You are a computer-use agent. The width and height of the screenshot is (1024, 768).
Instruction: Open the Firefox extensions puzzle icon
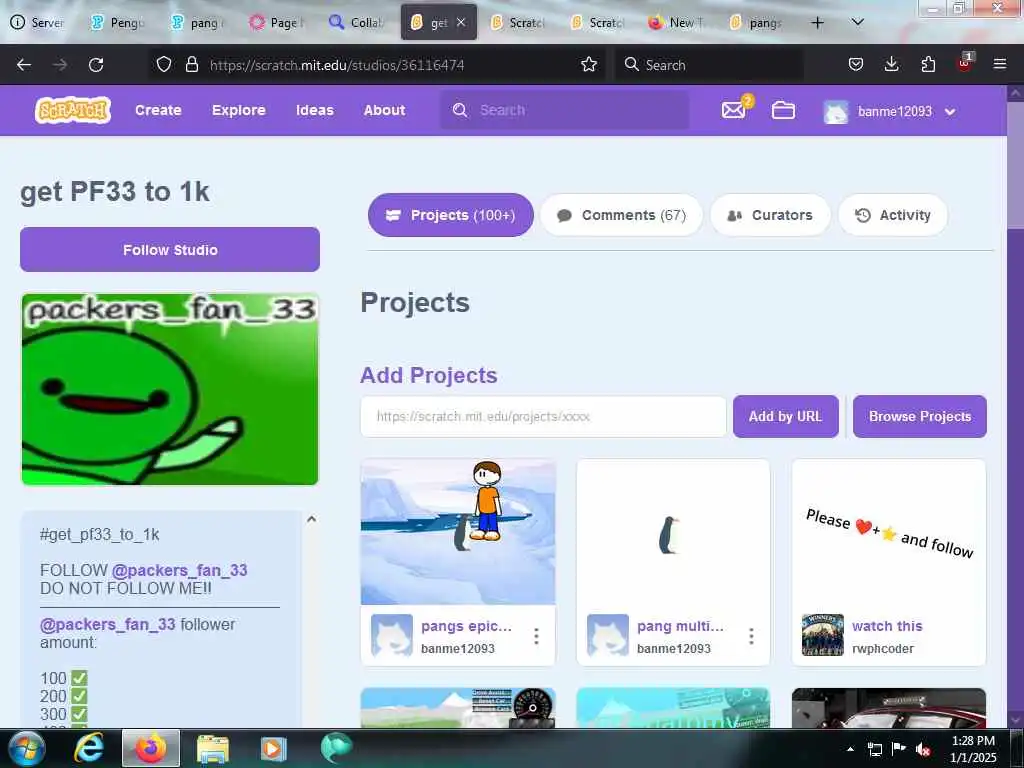[x=928, y=64]
